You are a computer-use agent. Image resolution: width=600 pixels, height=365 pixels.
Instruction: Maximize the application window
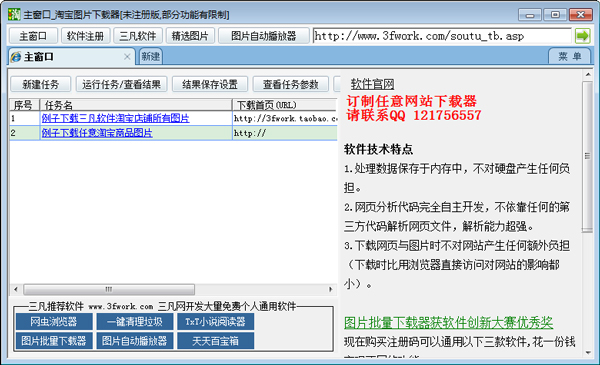555,15
